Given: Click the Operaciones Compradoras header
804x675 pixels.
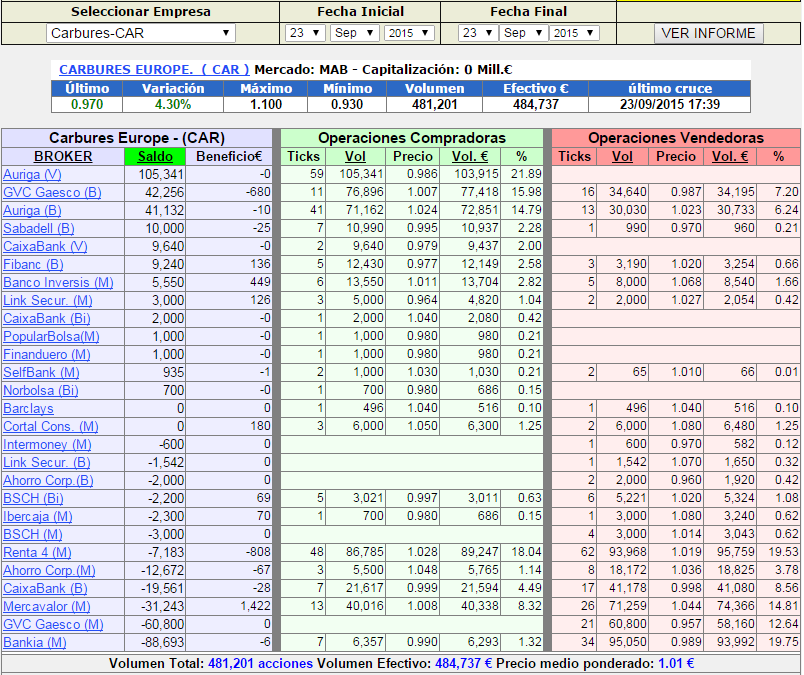Looking at the screenshot, I should (x=412, y=138).
